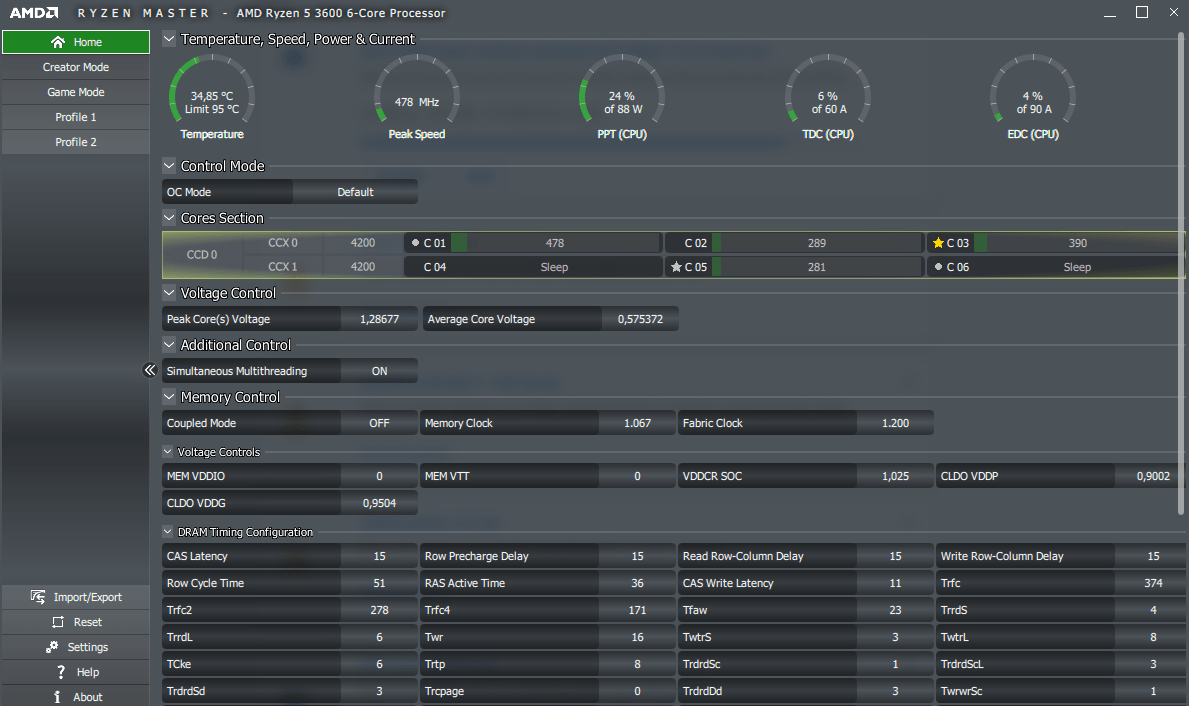Click the Twr value 16

[x=637, y=637]
